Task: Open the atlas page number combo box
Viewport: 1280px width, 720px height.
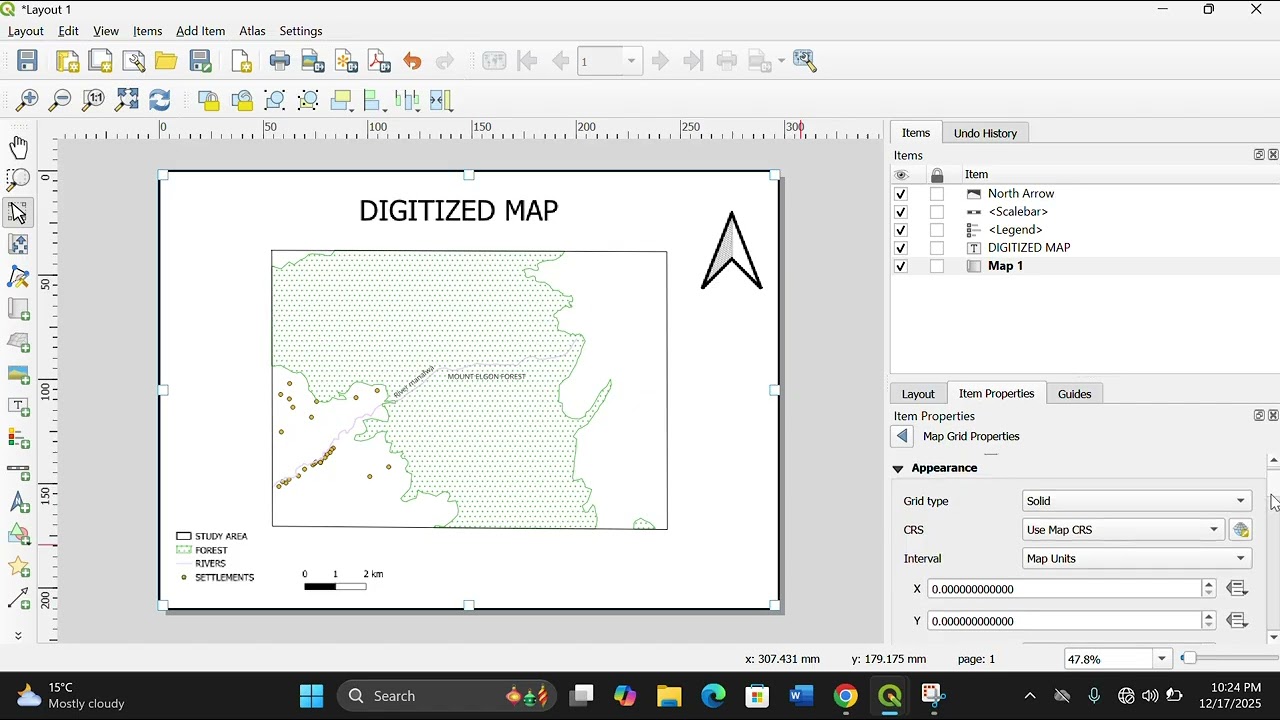Action: (609, 62)
